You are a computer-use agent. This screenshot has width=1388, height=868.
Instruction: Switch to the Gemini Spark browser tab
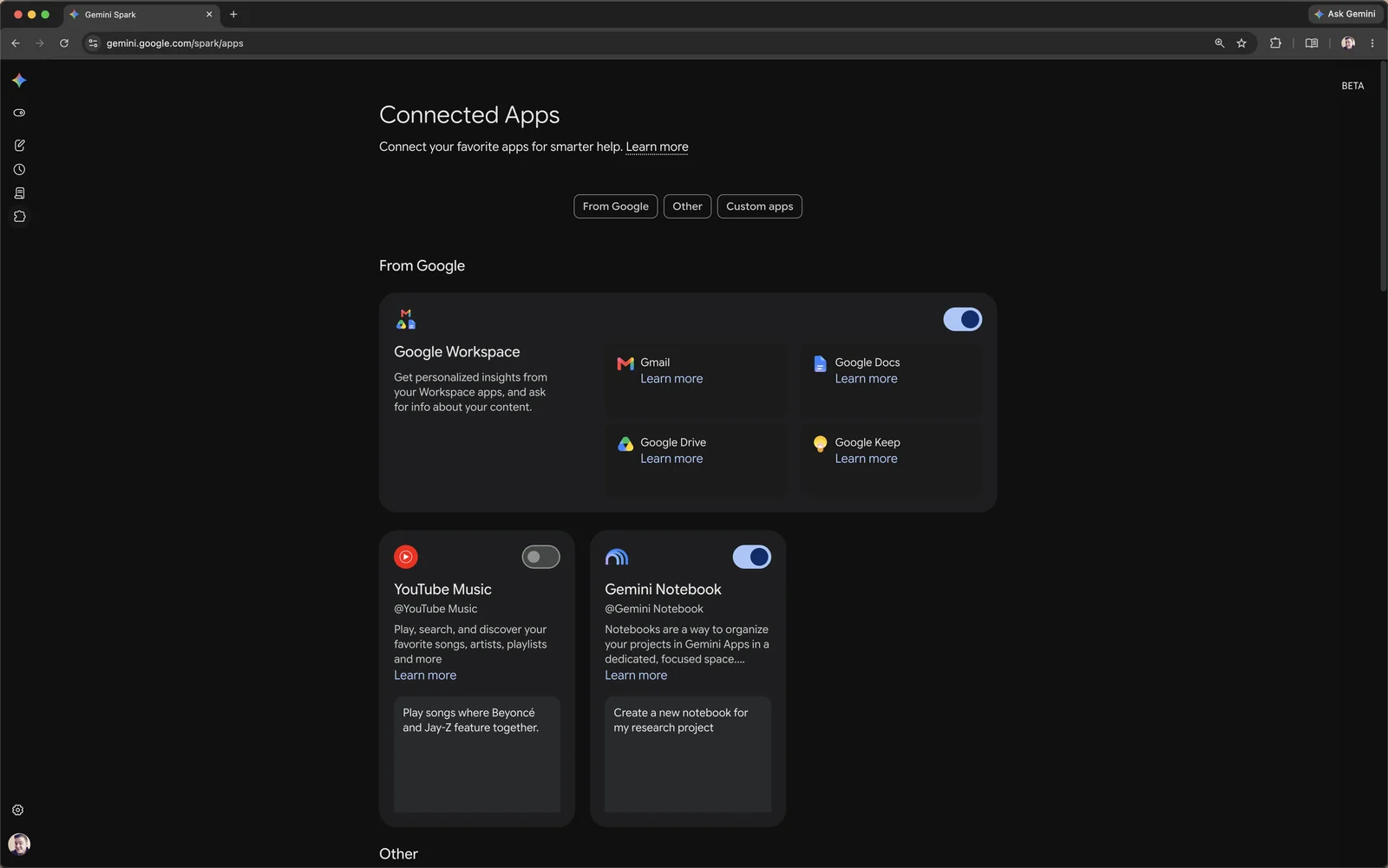(x=139, y=15)
